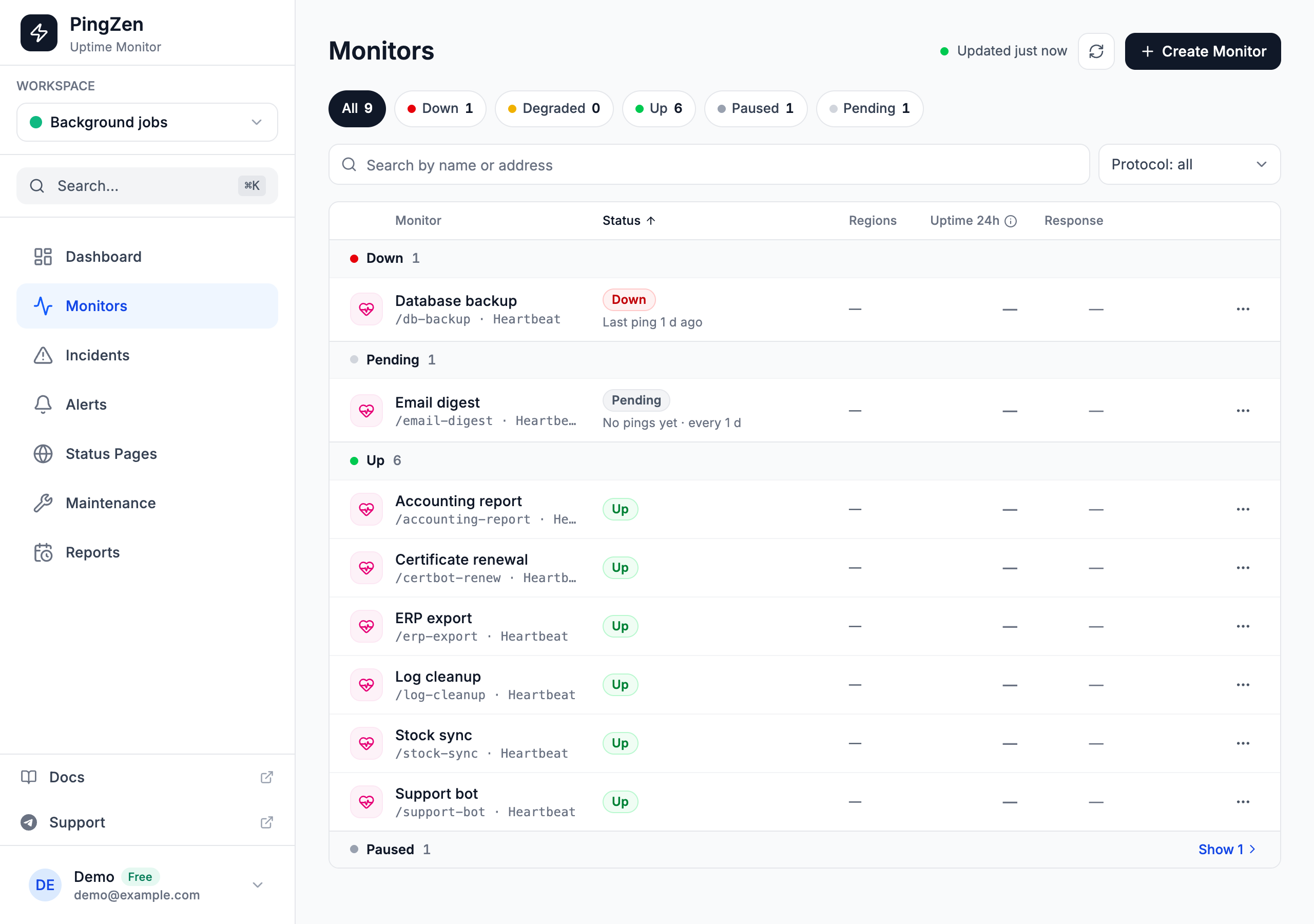Filter by the Pending 1 status tab
The width and height of the screenshot is (1314, 924).
click(869, 108)
